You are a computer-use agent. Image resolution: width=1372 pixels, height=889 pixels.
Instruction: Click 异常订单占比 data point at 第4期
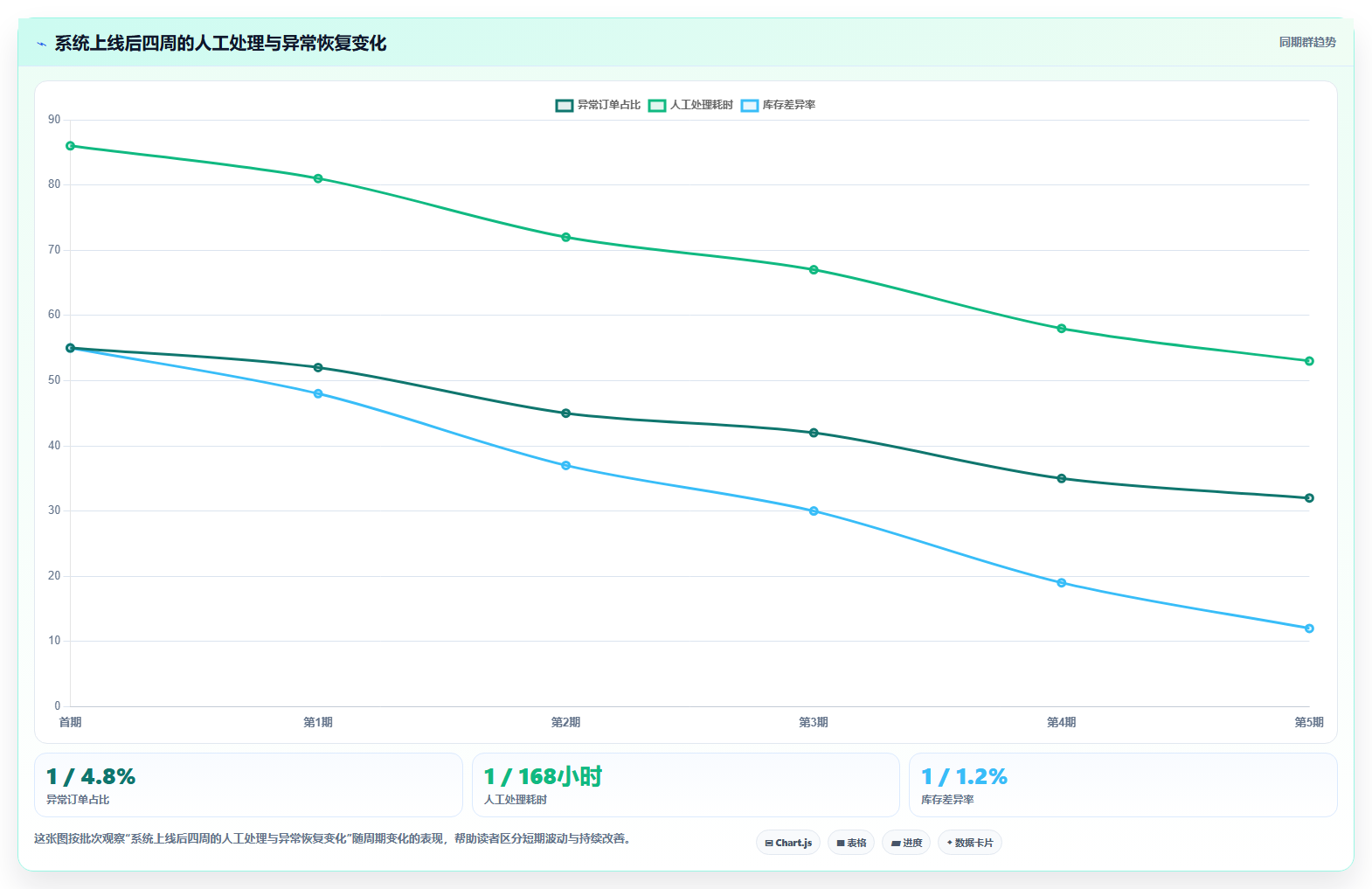pyautogui.click(x=1062, y=478)
